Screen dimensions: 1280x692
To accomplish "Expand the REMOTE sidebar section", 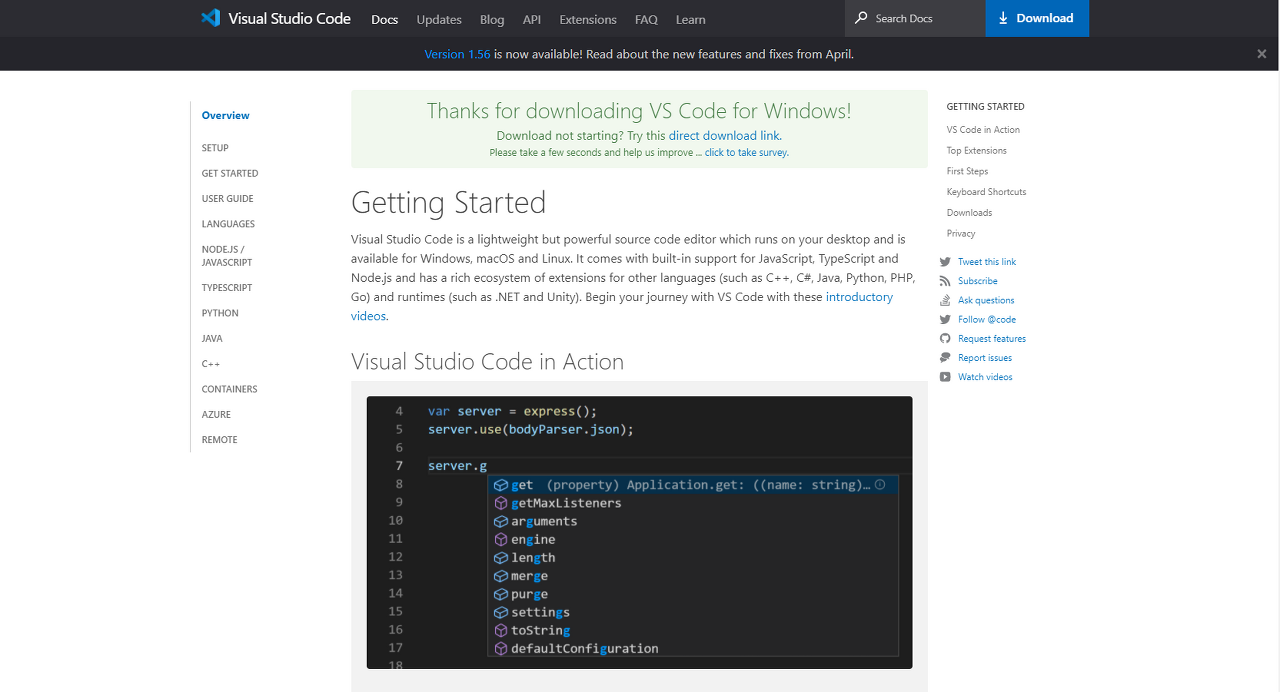I will pyautogui.click(x=219, y=440).
